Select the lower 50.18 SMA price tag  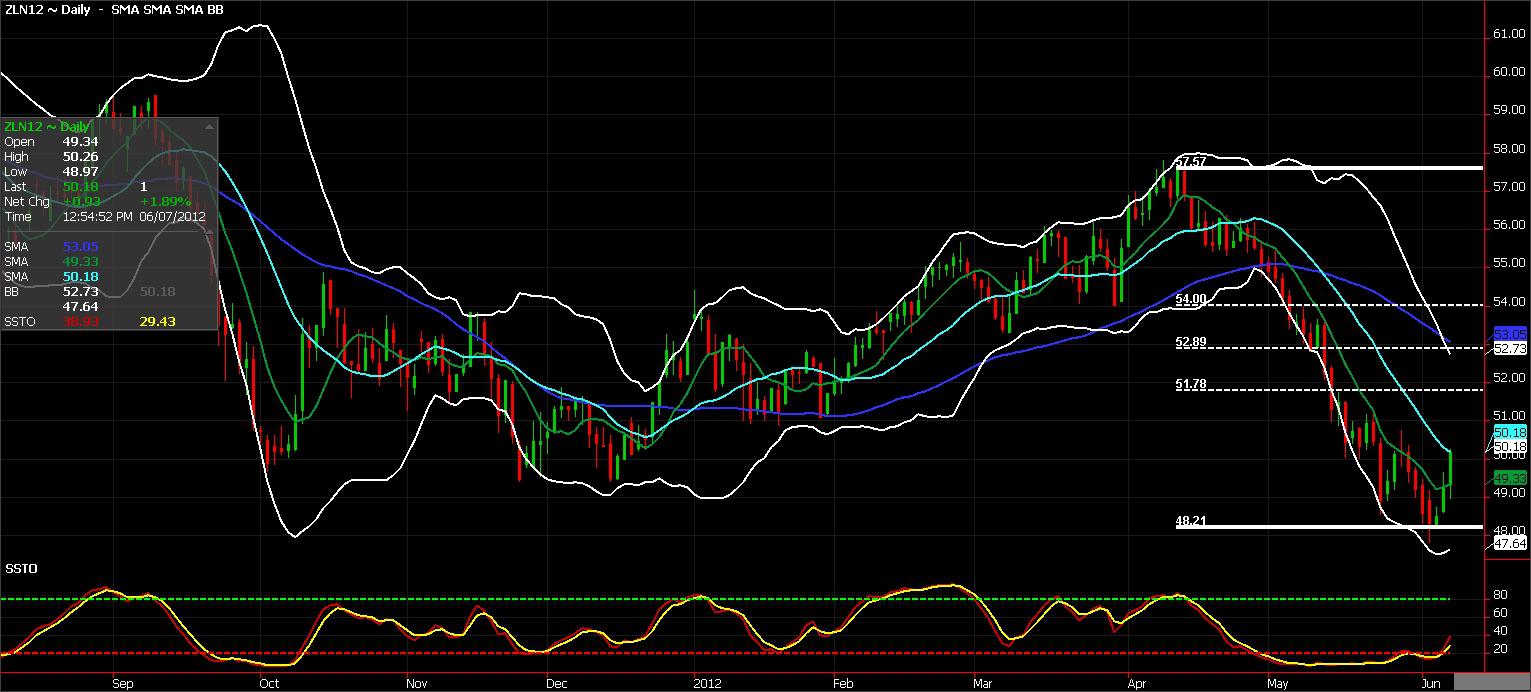pos(1510,444)
